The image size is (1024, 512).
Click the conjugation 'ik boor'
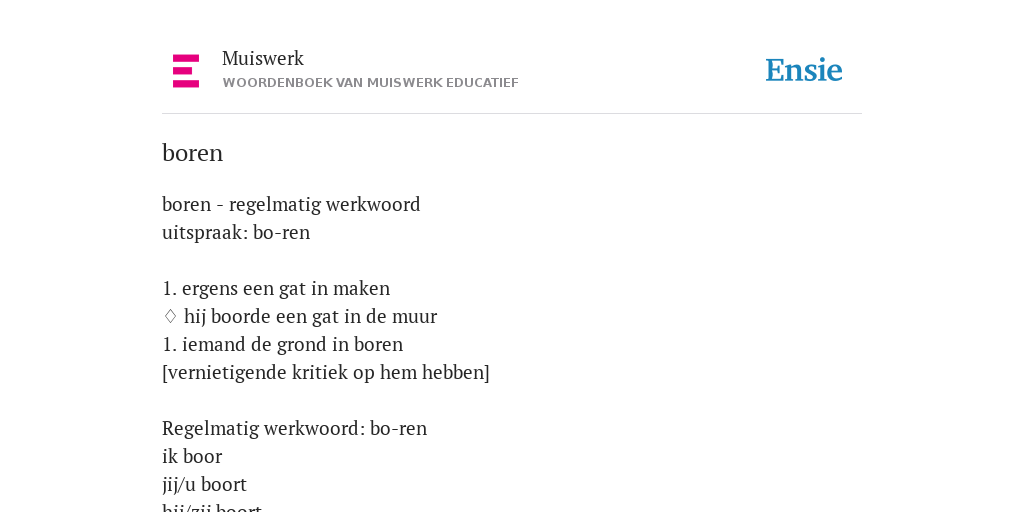(x=192, y=457)
